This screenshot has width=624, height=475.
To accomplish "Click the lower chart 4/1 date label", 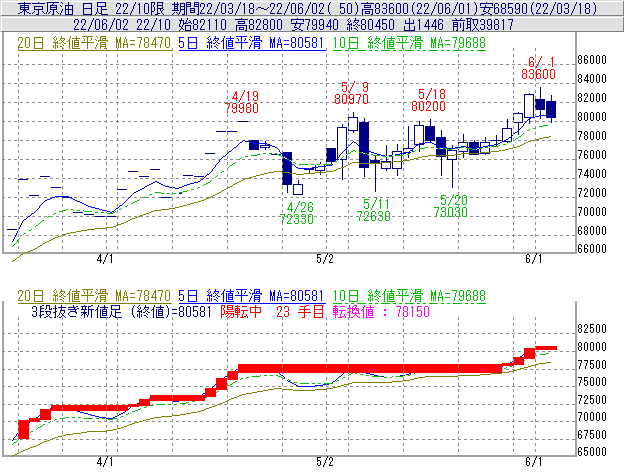I will [x=105, y=461].
